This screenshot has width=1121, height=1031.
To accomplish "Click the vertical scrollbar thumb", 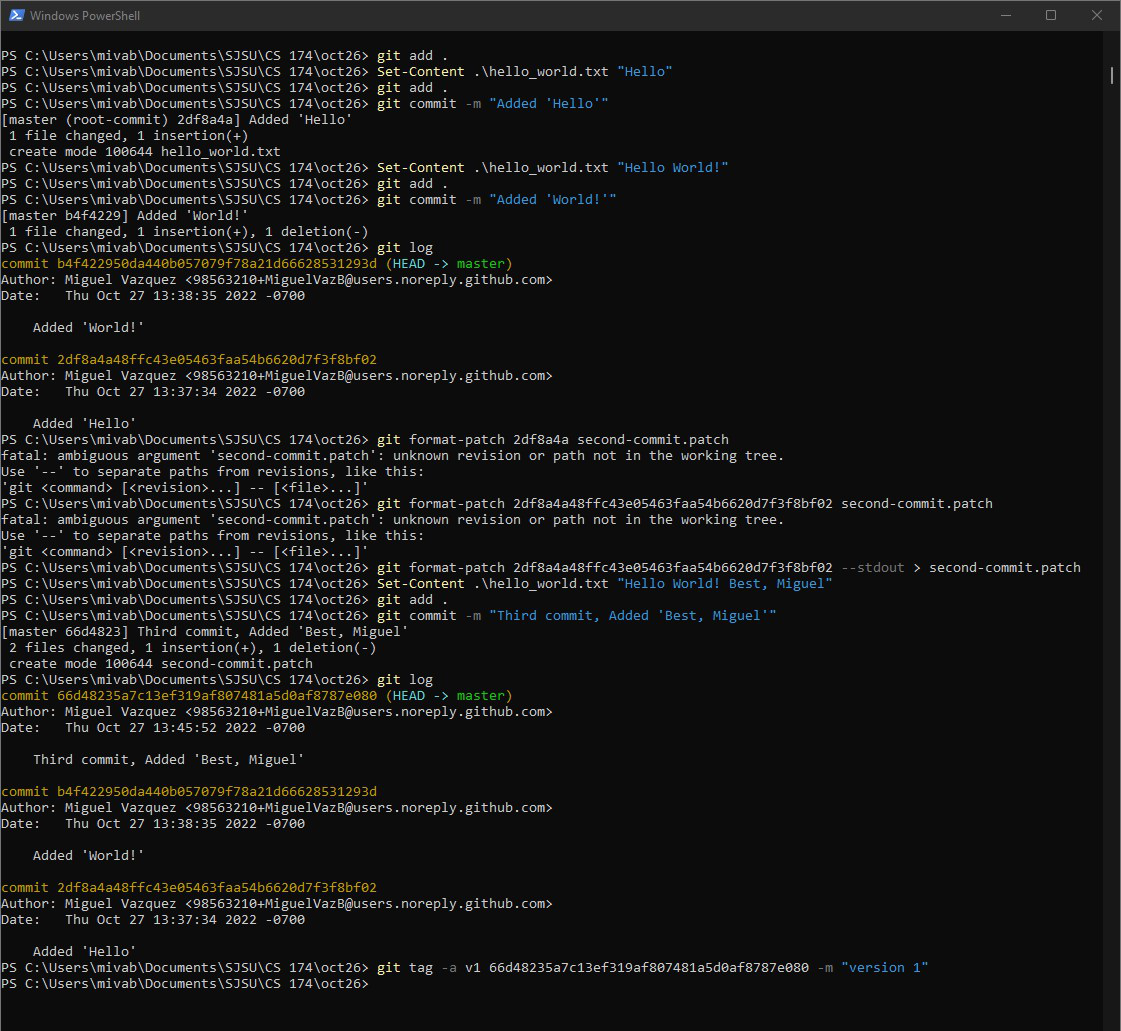I will pos(1112,75).
